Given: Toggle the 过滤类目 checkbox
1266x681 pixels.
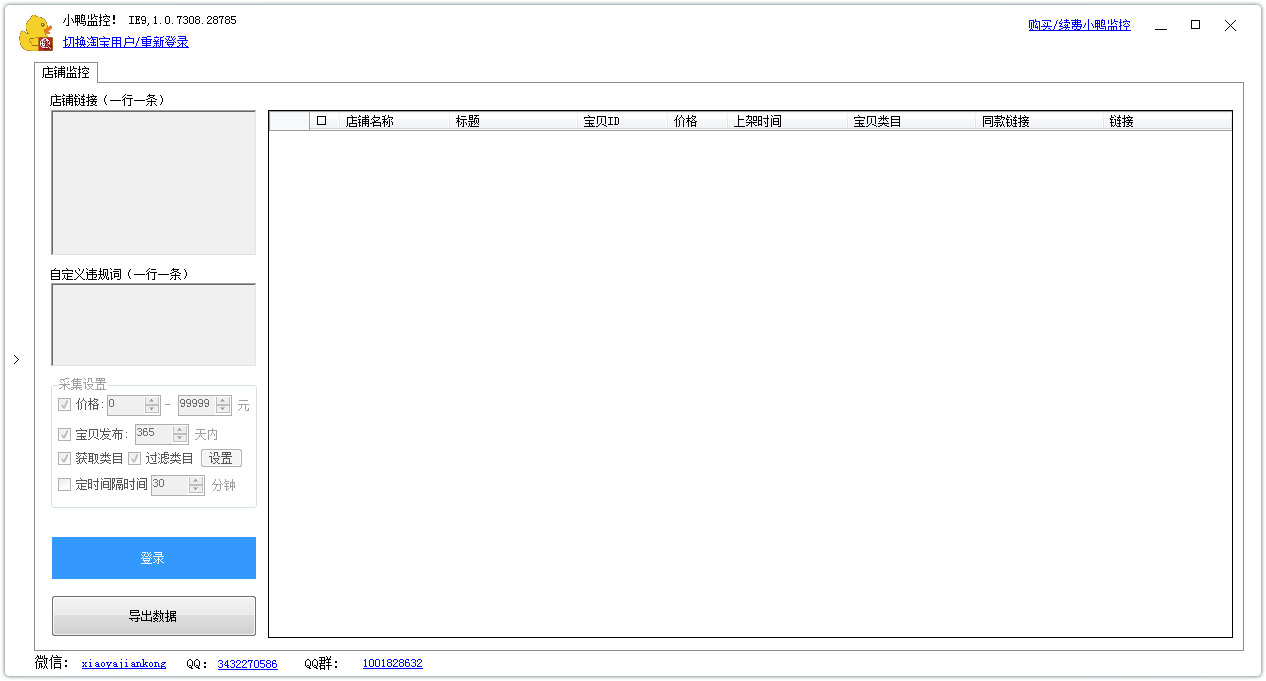Looking at the screenshot, I should click(135, 458).
